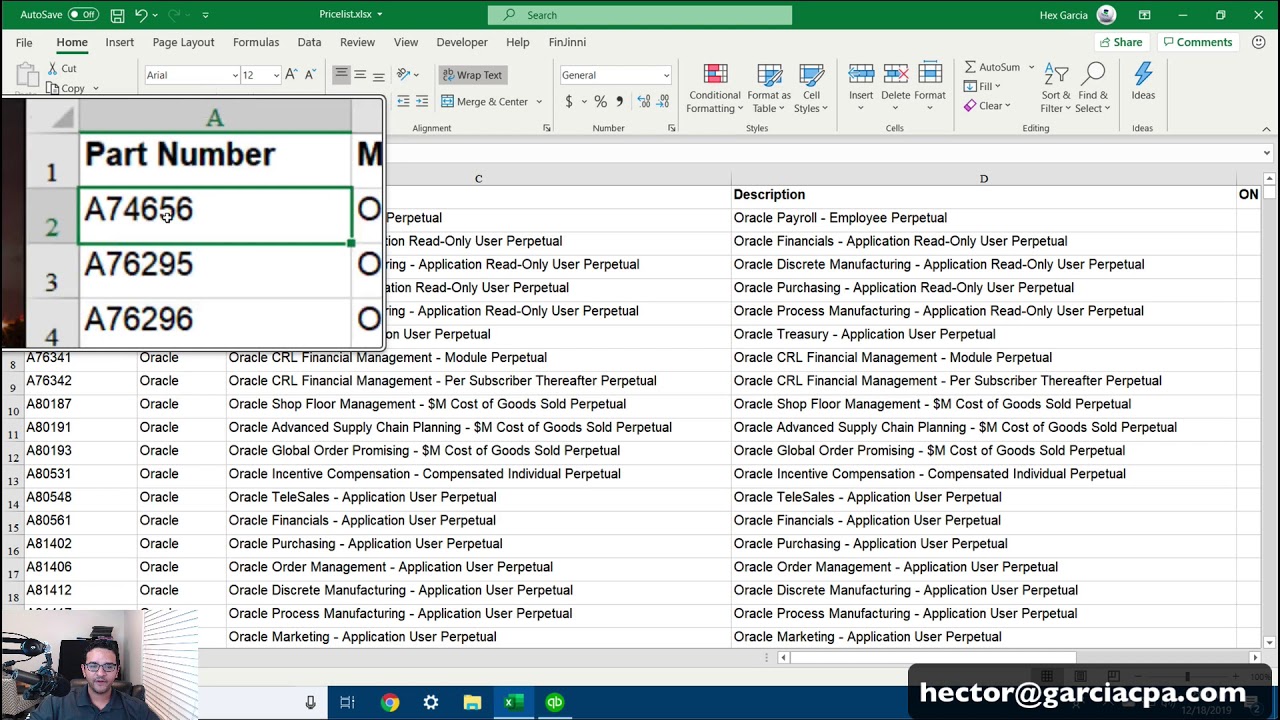This screenshot has width=1280, height=720.
Task: Click Decrease Decimal icon
Action: click(664, 101)
